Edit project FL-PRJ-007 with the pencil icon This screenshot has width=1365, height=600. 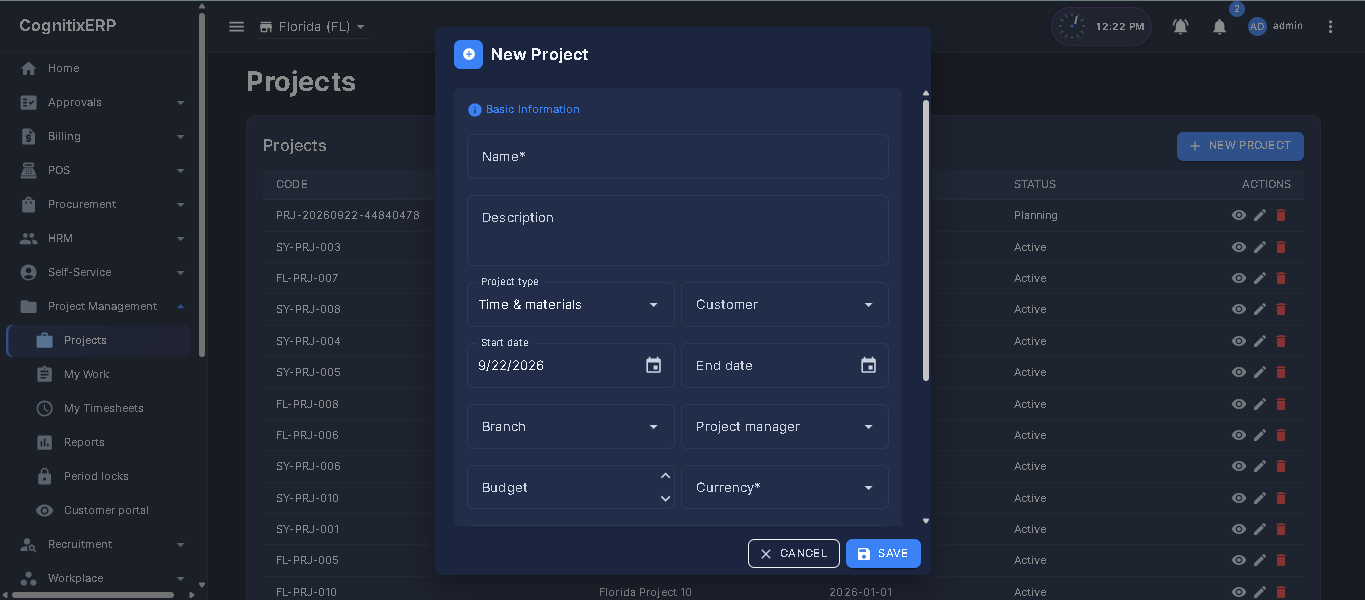(1260, 278)
